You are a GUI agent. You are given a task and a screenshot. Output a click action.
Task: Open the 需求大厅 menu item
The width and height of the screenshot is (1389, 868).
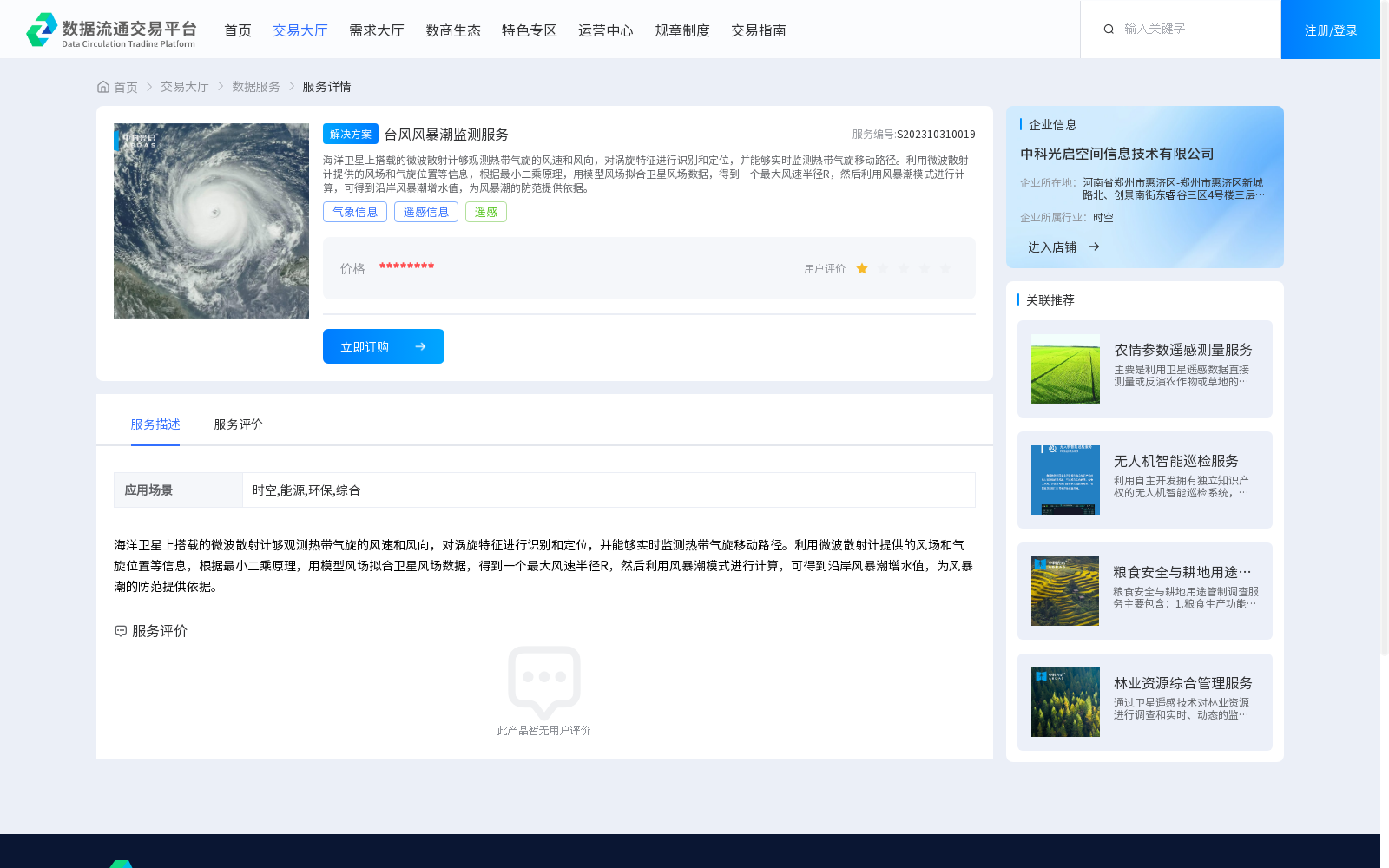pos(377,30)
